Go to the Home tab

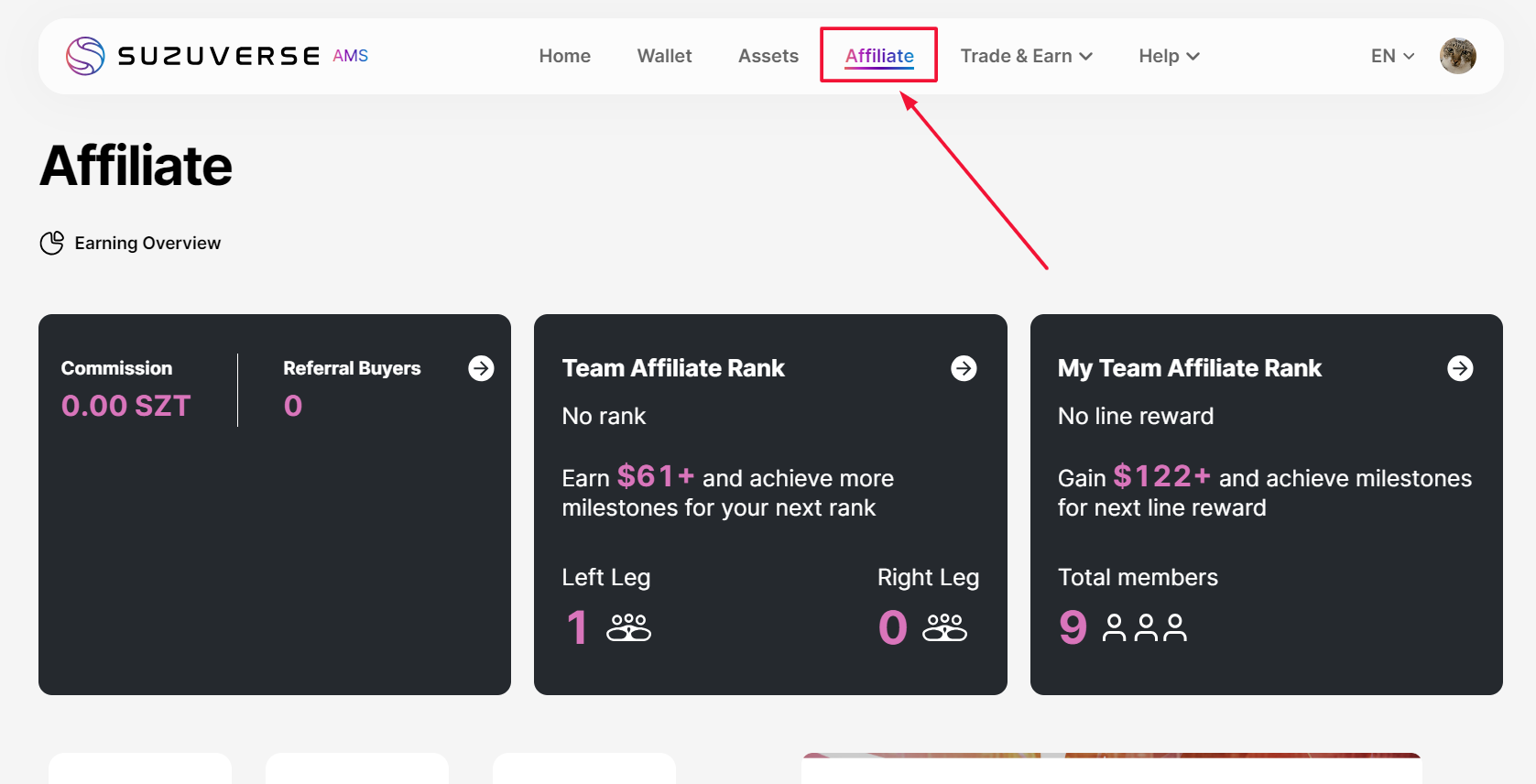click(564, 56)
